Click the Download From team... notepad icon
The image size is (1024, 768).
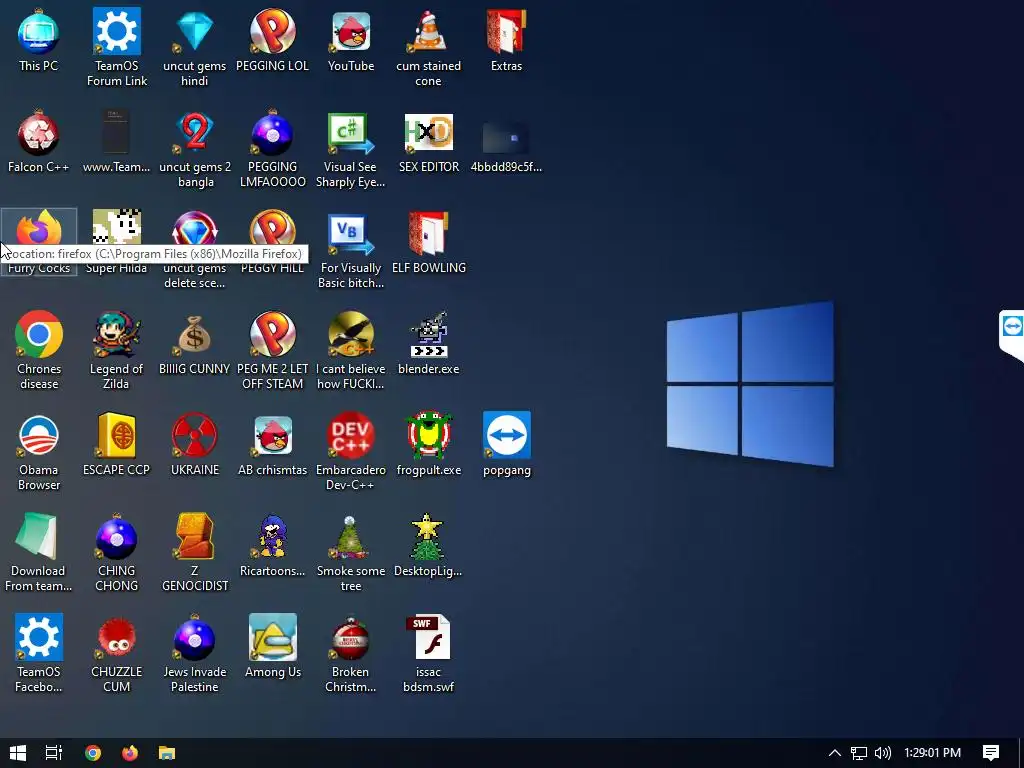tap(37, 537)
